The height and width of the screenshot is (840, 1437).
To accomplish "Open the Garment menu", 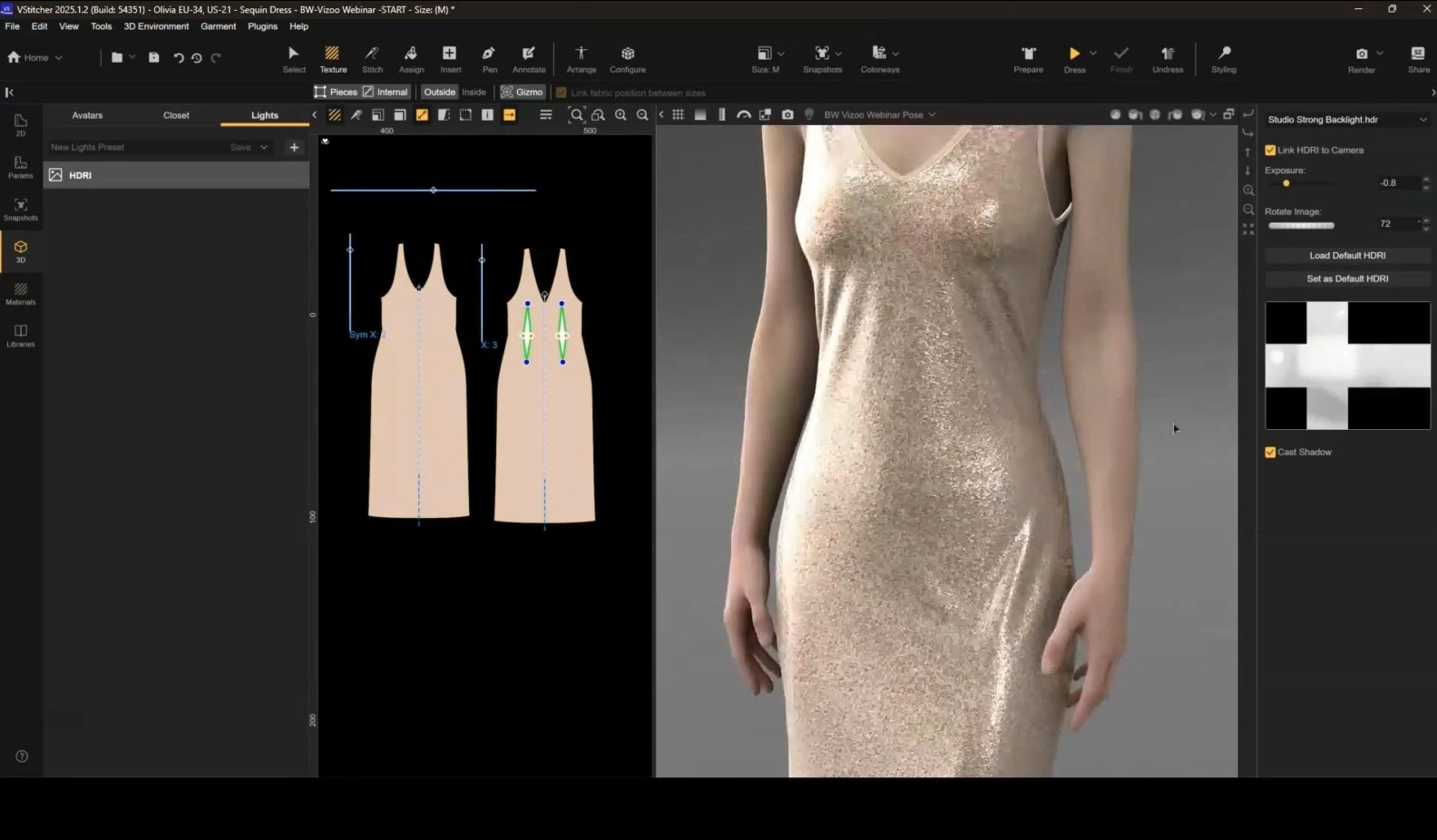I will click(x=218, y=26).
